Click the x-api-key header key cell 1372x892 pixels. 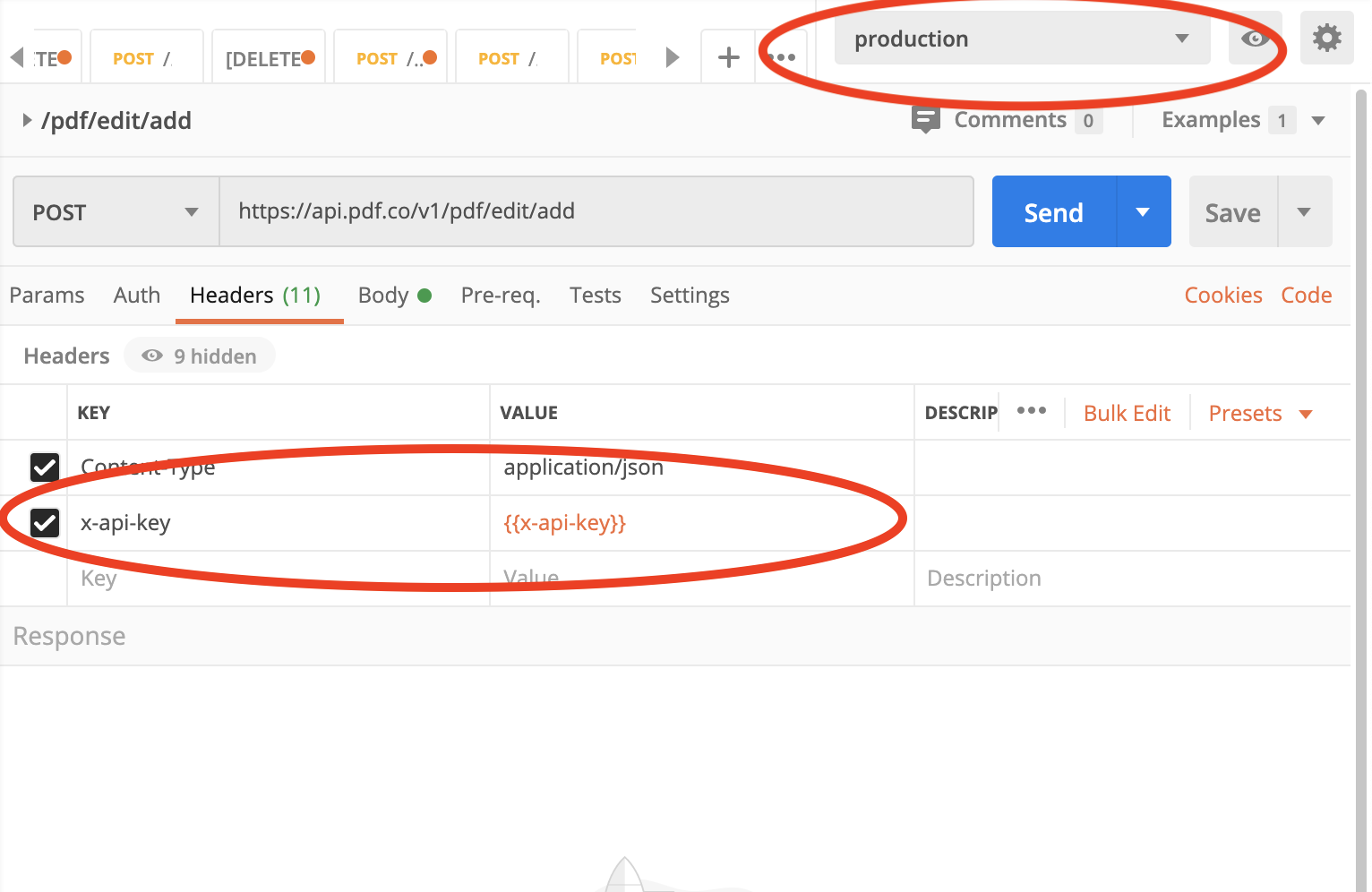pyautogui.click(x=279, y=523)
